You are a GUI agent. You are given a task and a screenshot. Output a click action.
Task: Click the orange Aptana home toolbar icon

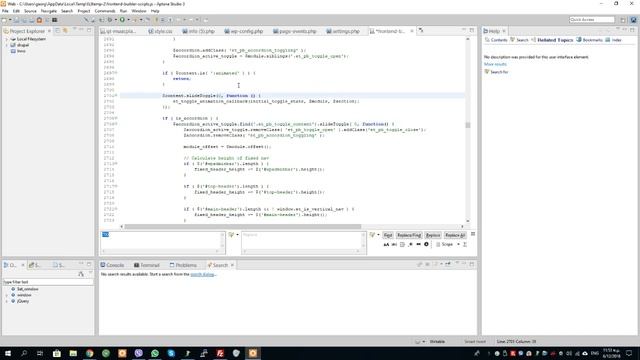[x=40, y=20]
